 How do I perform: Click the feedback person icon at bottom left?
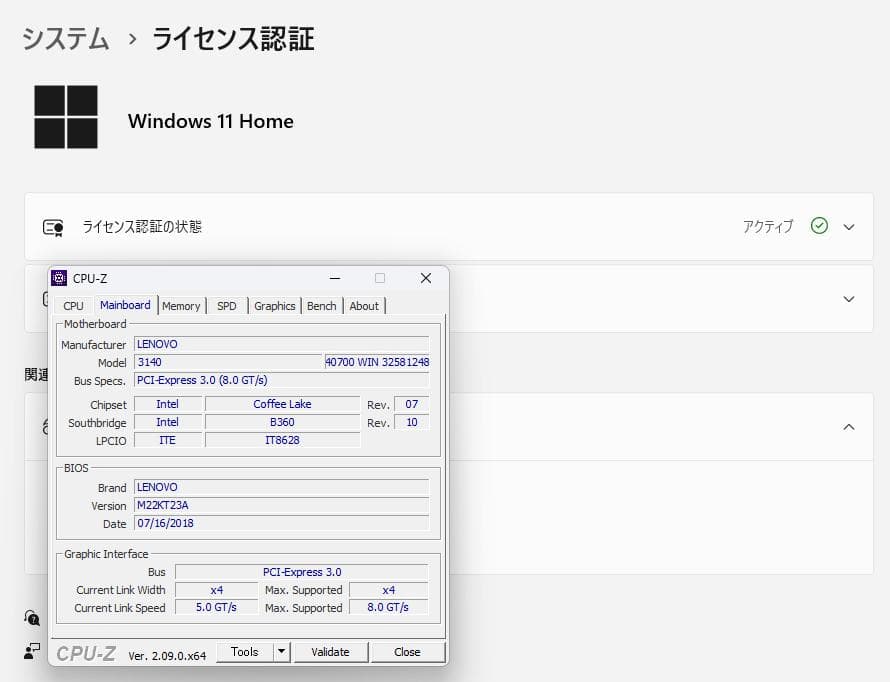pyautogui.click(x=32, y=651)
